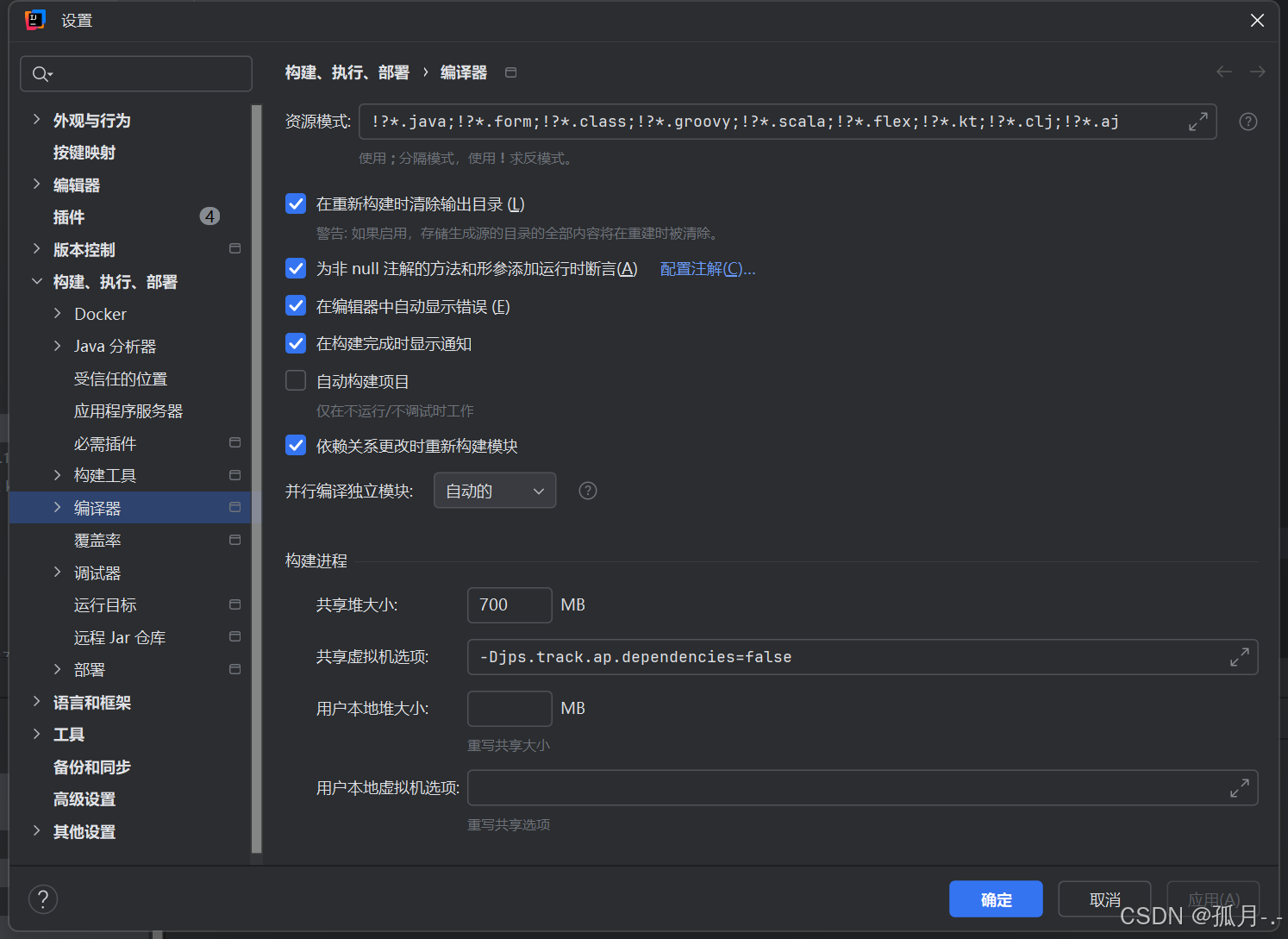Open help for 并行编译独立模块
1288x939 pixels.
pos(587,490)
